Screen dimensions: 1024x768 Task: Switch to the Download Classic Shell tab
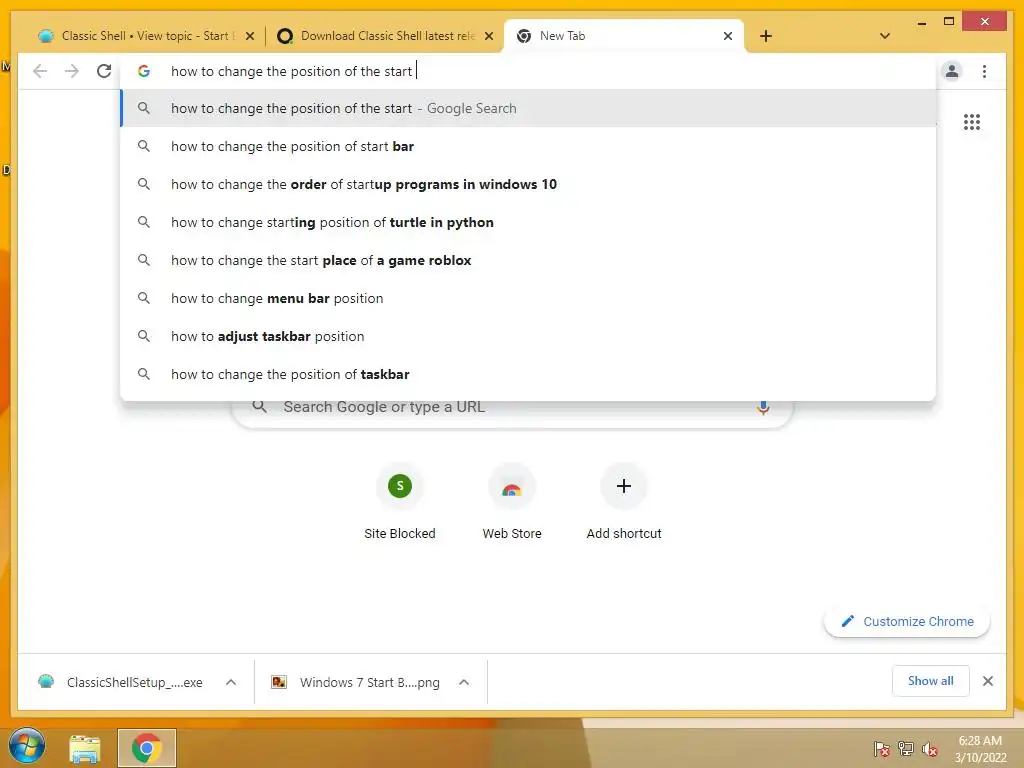pyautogui.click(x=385, y=36)
